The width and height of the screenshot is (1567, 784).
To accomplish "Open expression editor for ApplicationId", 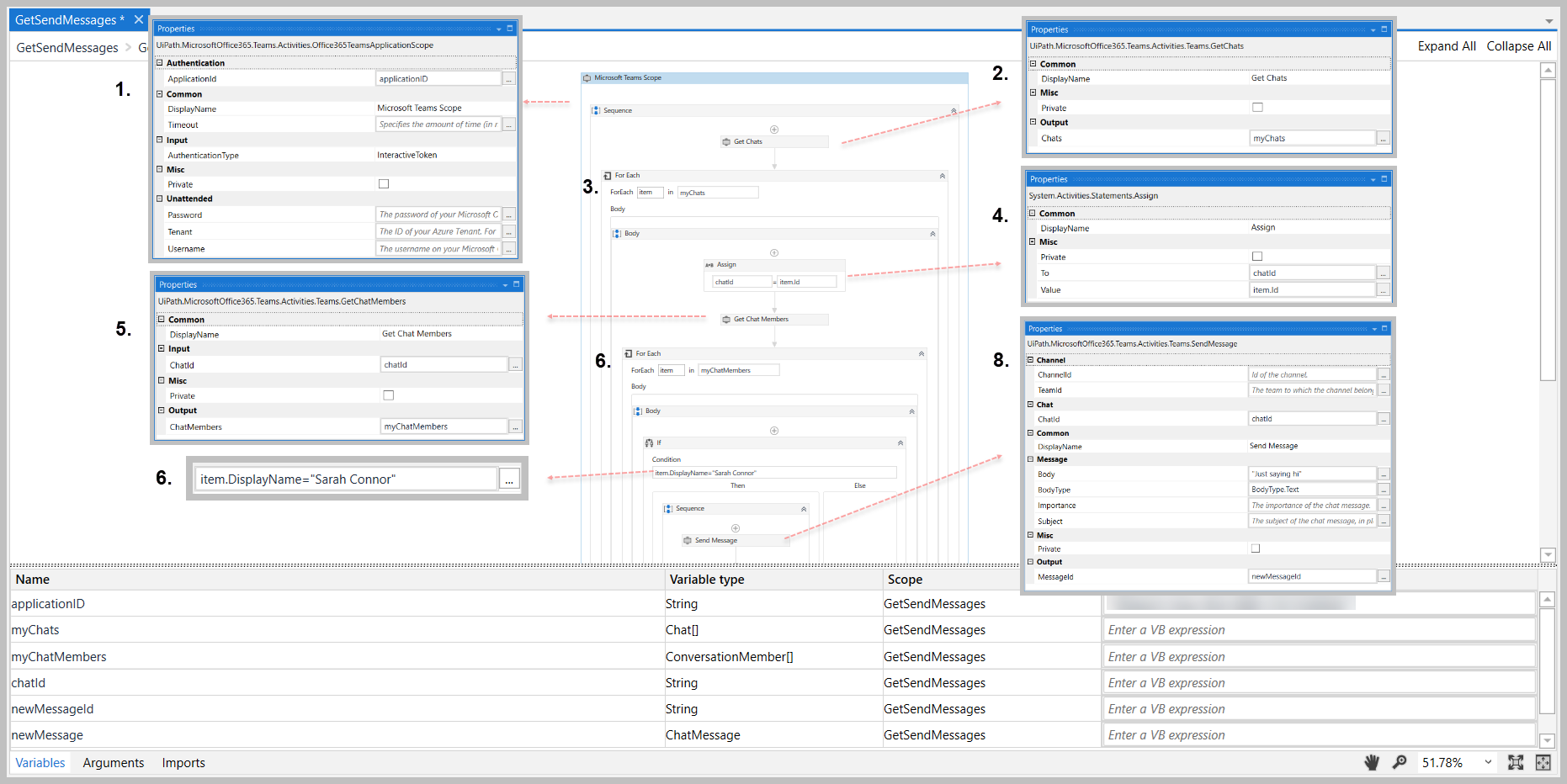I will 509,79.
